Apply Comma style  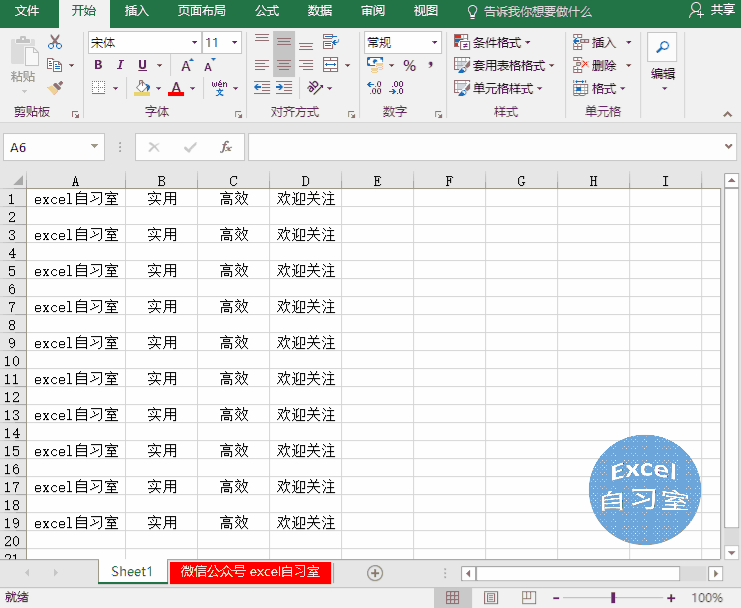[431, 65]
